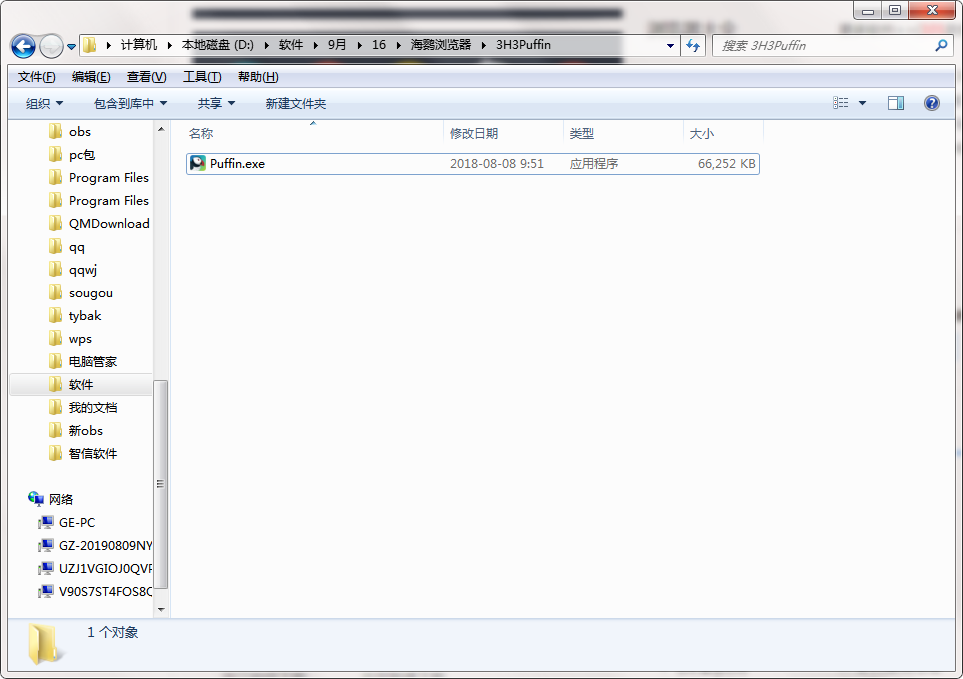The width and height of the screenshot is (963, 679).
Task: Click the change view icon
Action: (x=841, y=103)
